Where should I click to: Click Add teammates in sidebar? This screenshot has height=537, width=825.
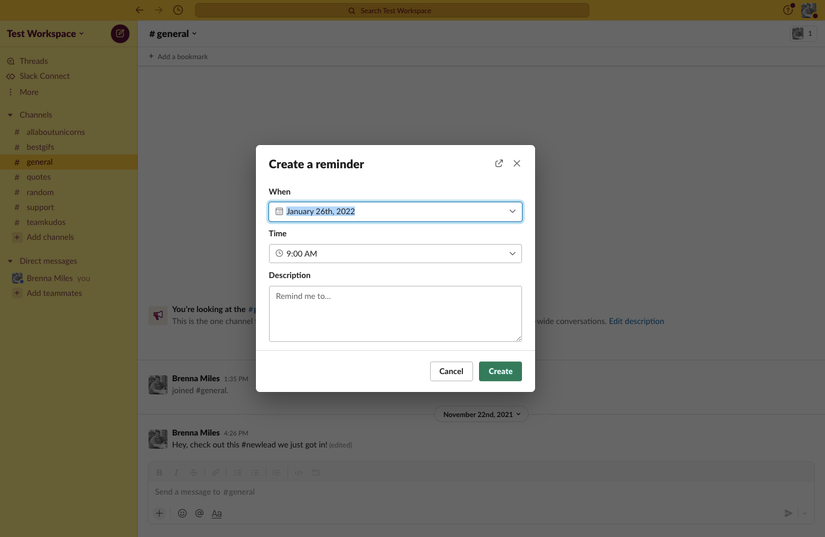coord(54,293)
